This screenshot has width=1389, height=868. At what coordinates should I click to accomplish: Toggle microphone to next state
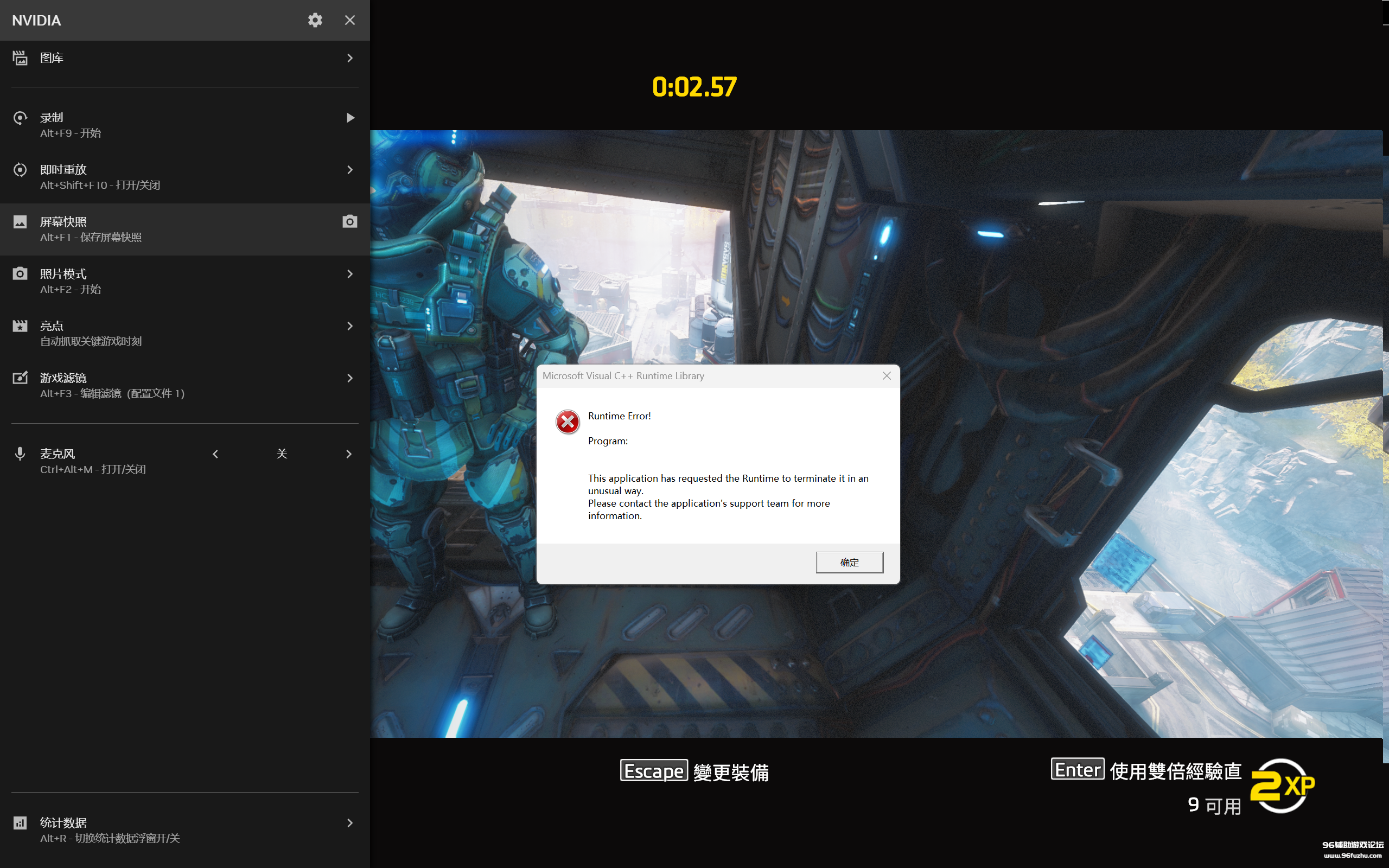pos(349,454)
